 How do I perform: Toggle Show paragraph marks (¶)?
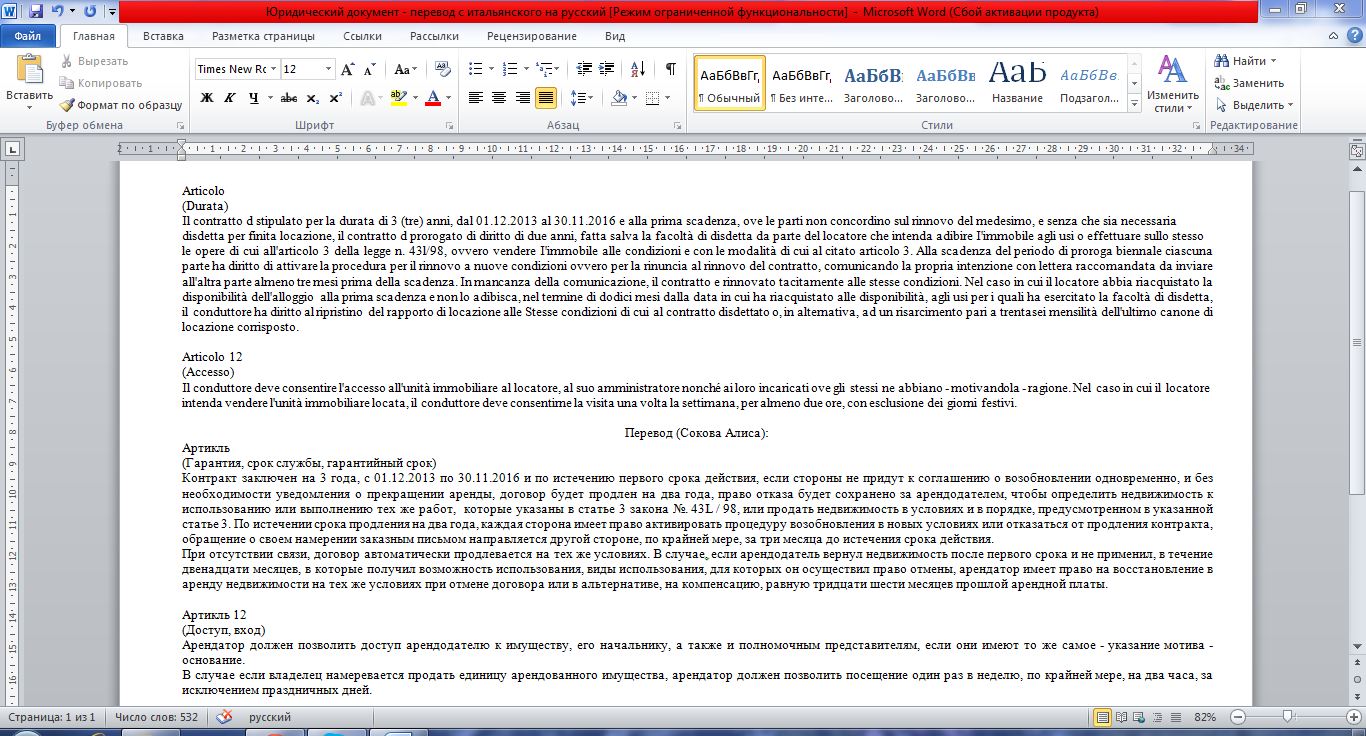(x=670, y=69)
